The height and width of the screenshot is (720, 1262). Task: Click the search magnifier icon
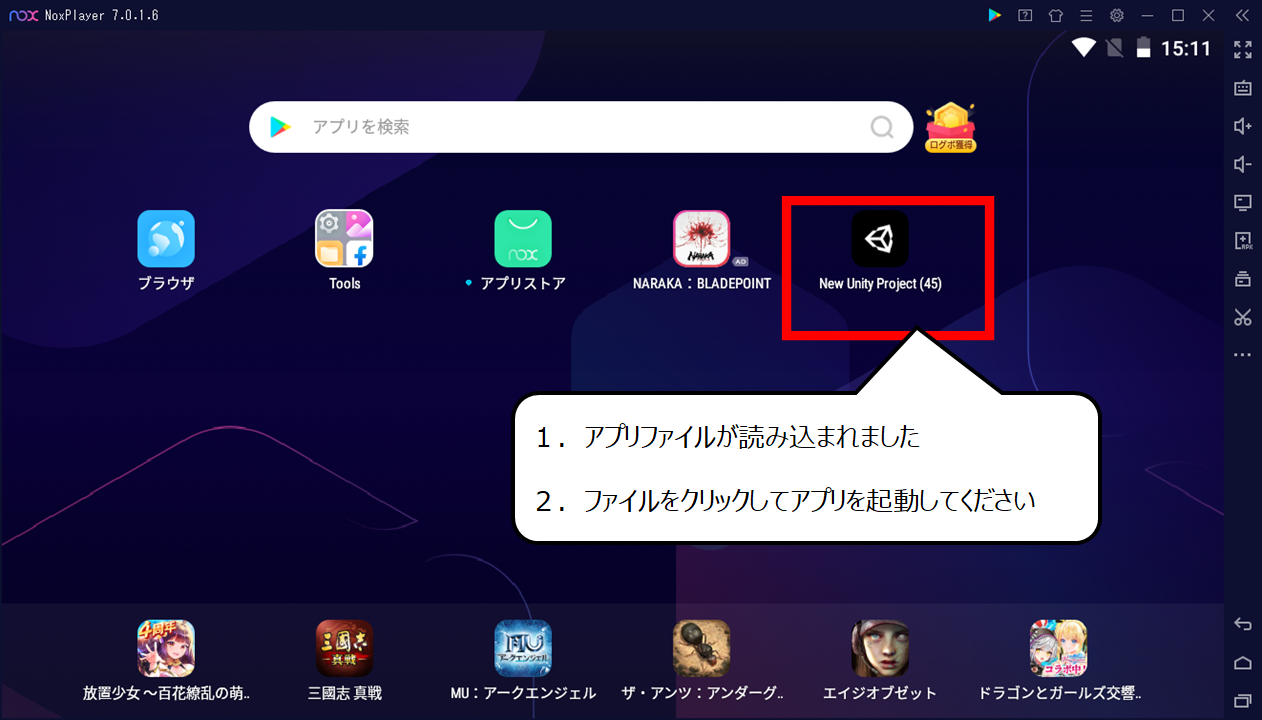pos(881,127)
